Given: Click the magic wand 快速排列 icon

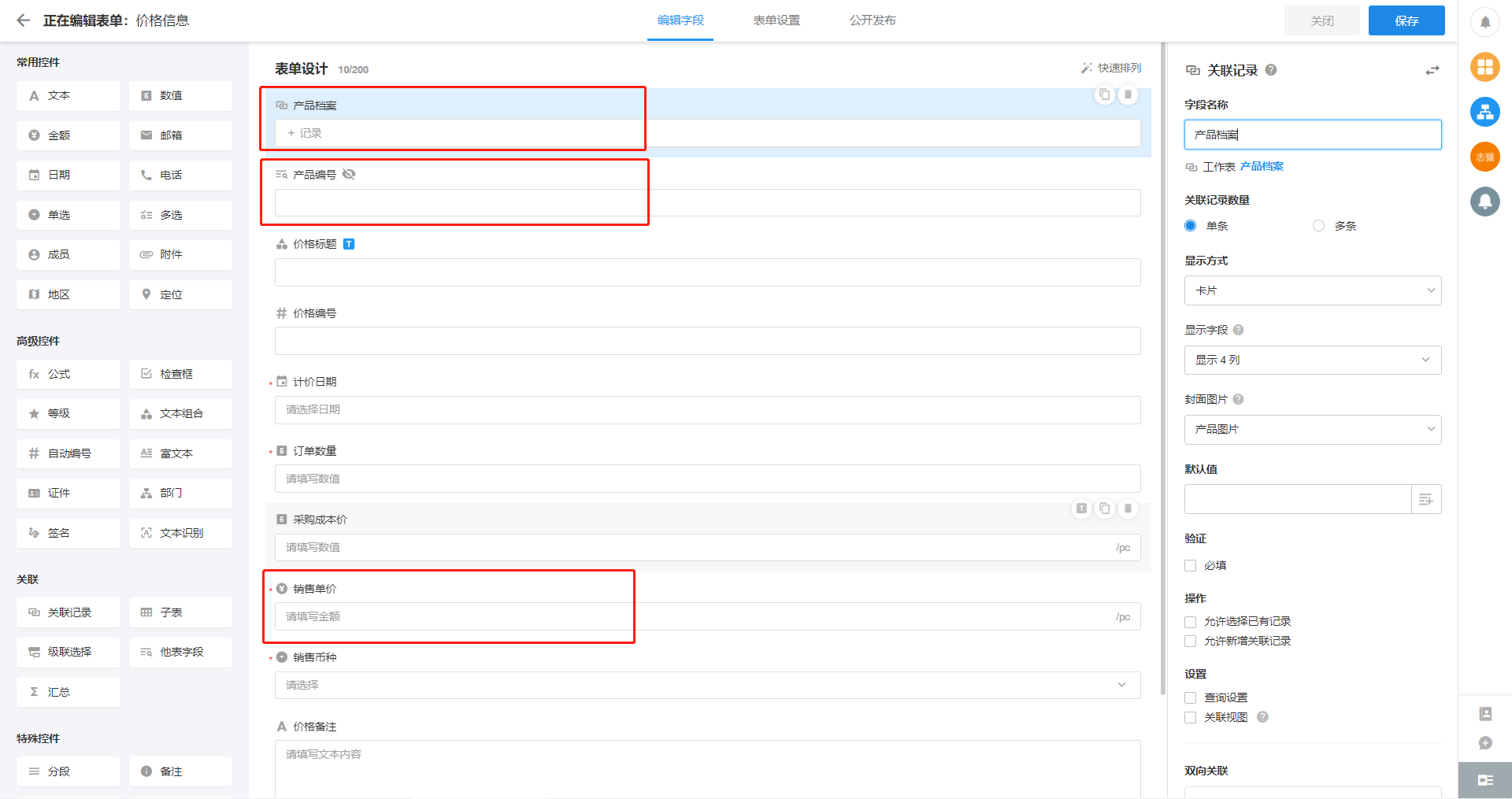Looking at the screenshot, I should click(1087, 68).
